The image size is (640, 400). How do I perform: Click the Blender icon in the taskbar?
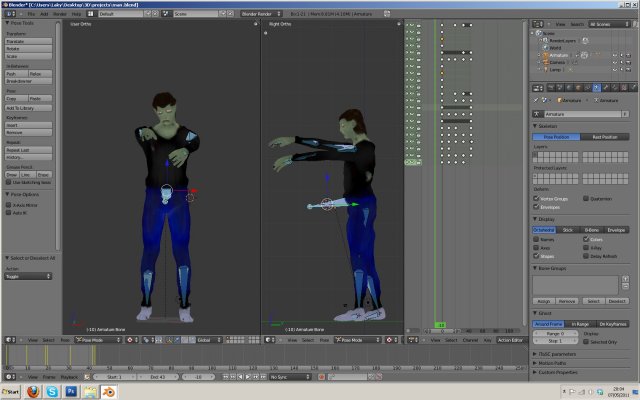click(x=109, y=392)
